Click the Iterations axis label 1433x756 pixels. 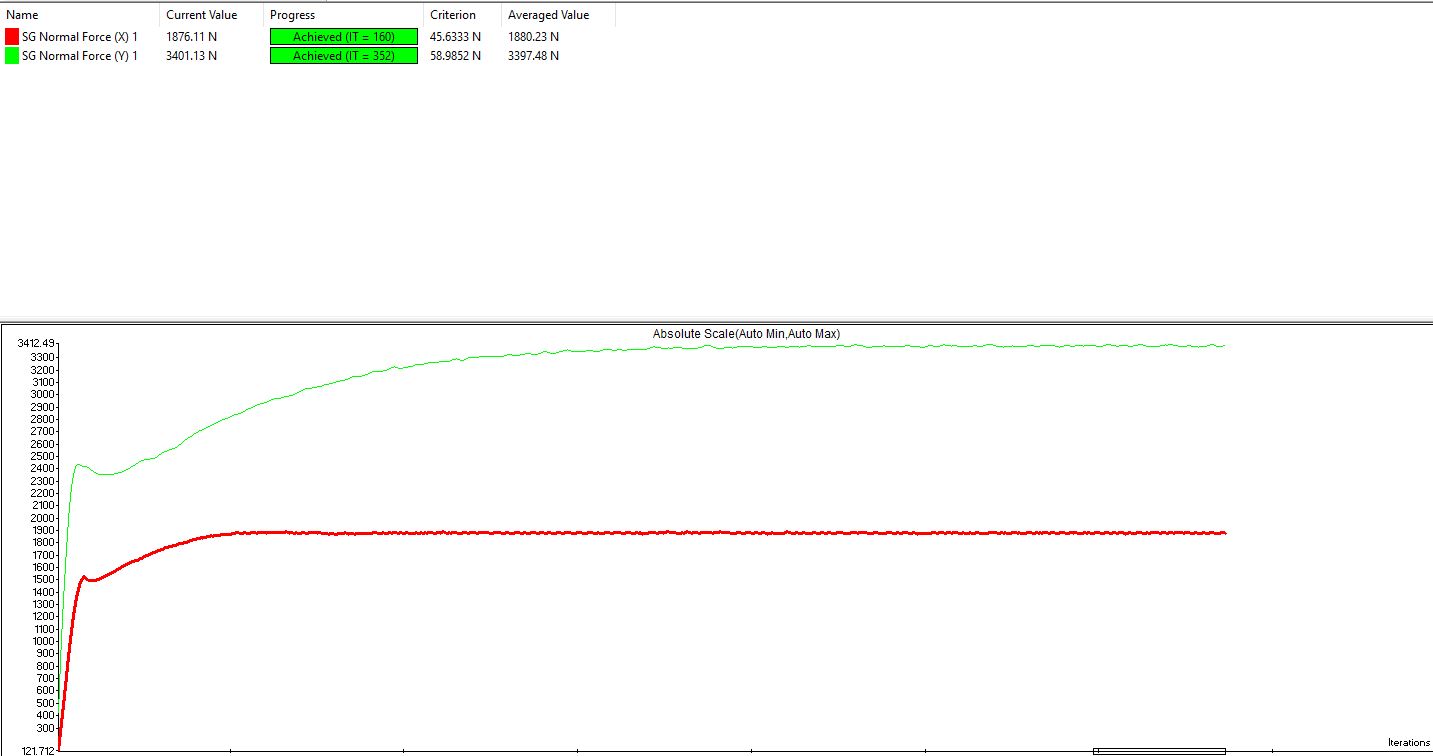click(1409, 743)
